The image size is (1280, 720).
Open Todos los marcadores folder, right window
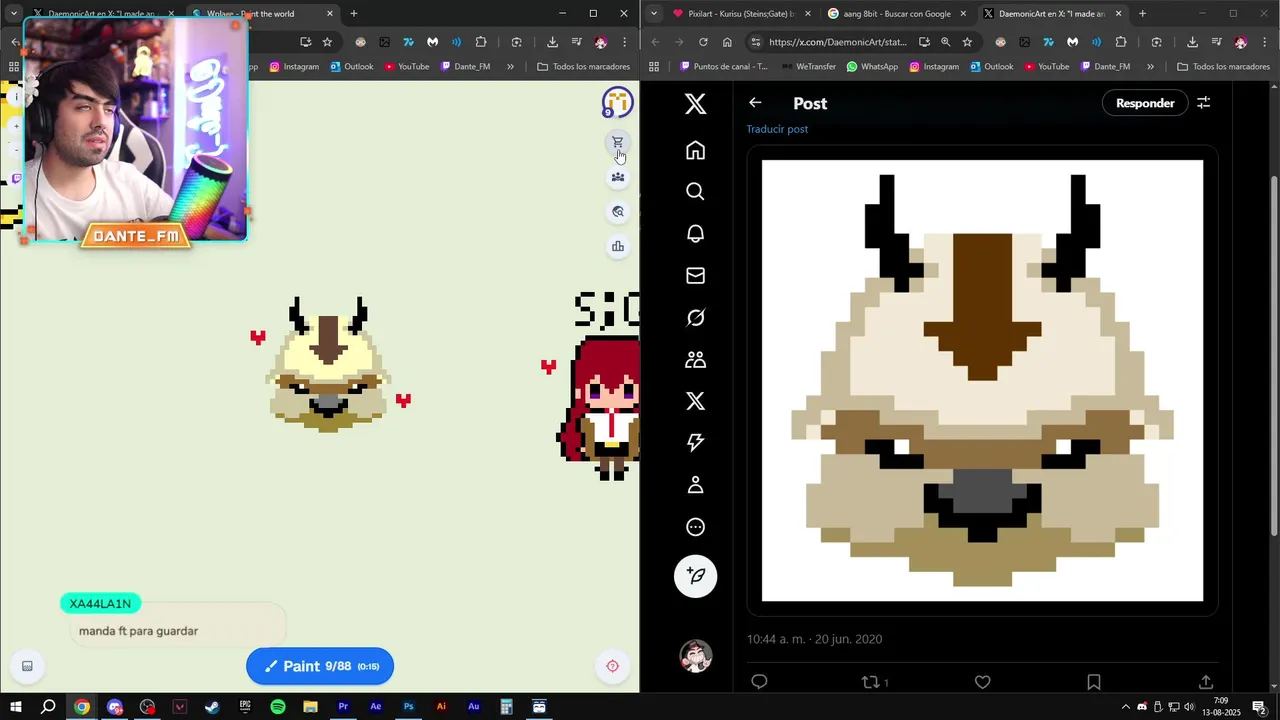coord(1223,67)
